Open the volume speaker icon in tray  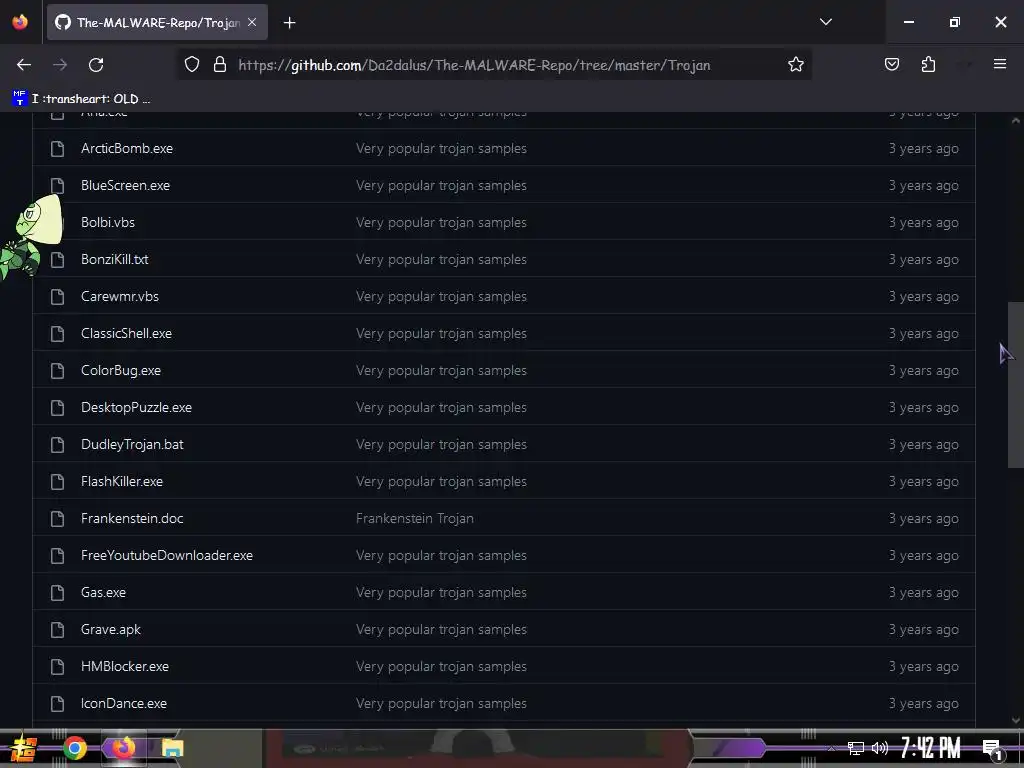pyautogui.click(x=880, y=748)
